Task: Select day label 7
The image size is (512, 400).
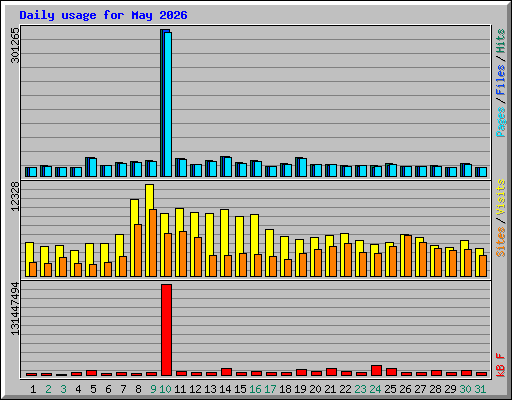Action: coord(123,389)
